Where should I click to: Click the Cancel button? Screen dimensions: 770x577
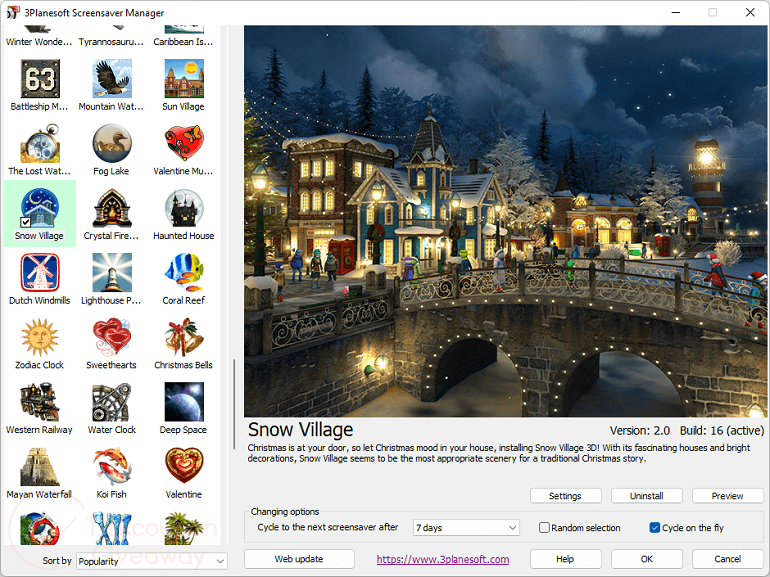pyautogui.click(x=727, y=559)
